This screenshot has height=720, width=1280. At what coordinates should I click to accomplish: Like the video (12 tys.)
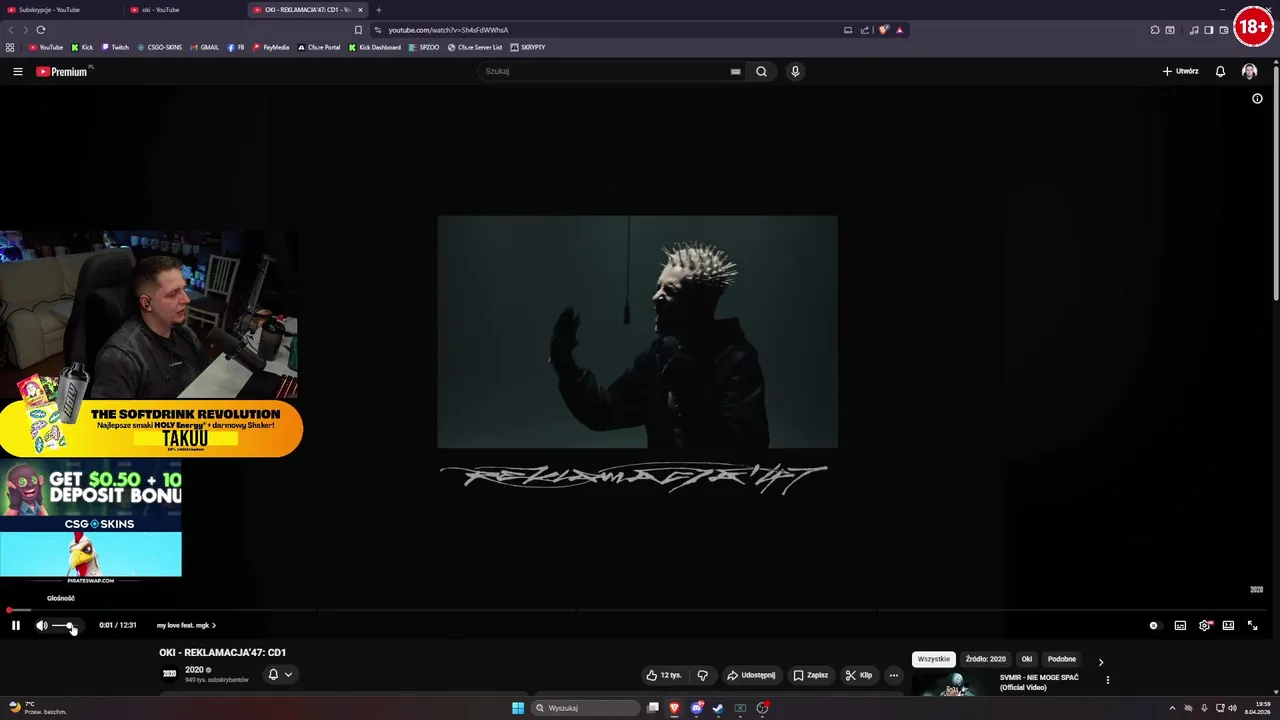(664, 675)
